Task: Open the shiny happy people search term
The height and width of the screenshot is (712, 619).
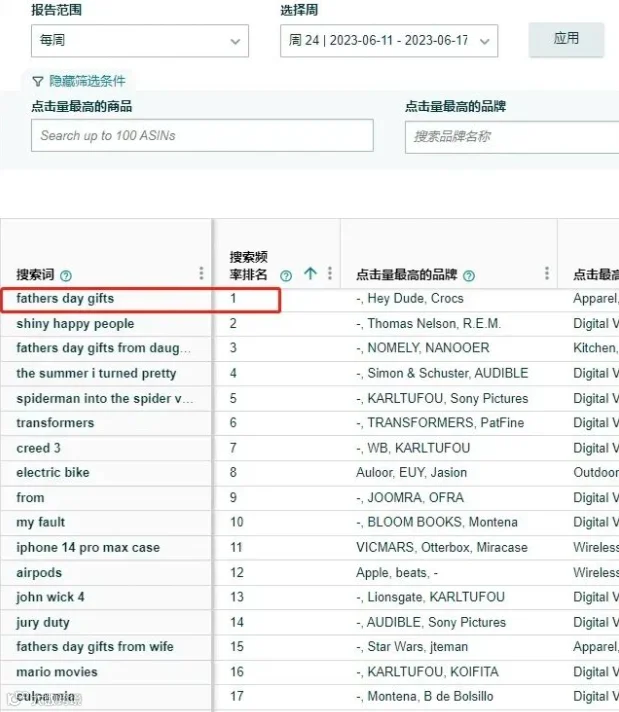Action: point(75,324)
